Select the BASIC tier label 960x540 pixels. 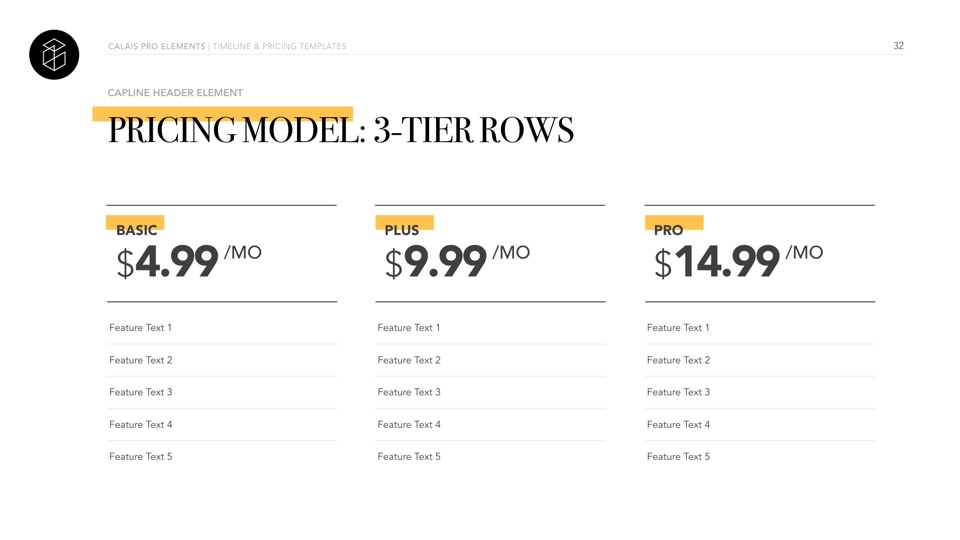pyautogui.click(x=136, y=230)
